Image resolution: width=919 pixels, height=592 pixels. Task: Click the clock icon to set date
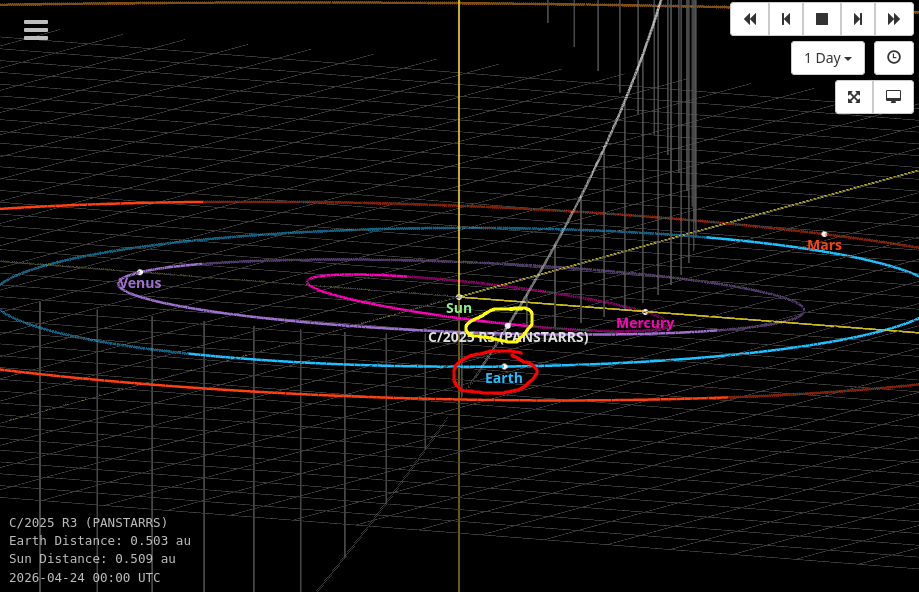tap(894, 58)
